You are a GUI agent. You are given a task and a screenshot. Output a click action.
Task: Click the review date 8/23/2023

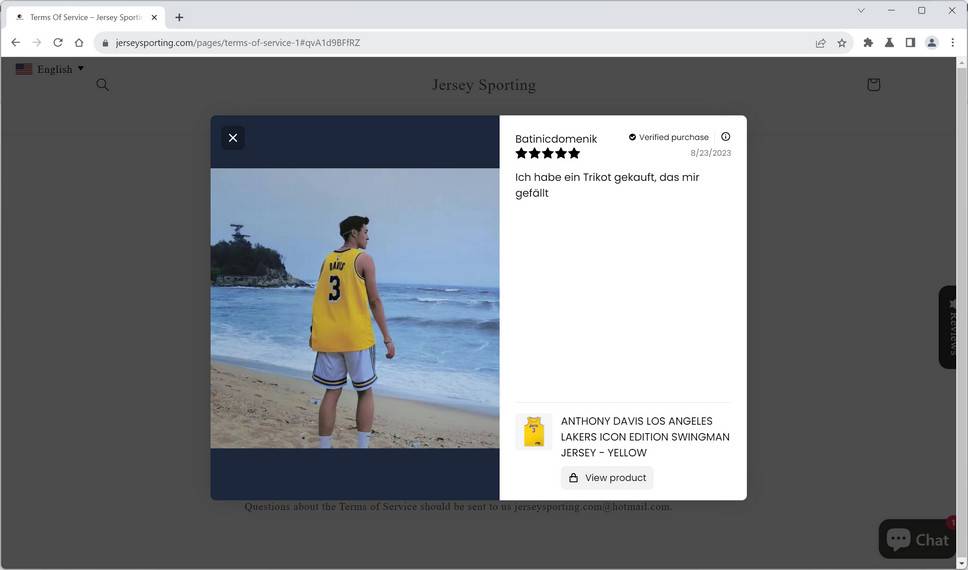click(711, 153)
